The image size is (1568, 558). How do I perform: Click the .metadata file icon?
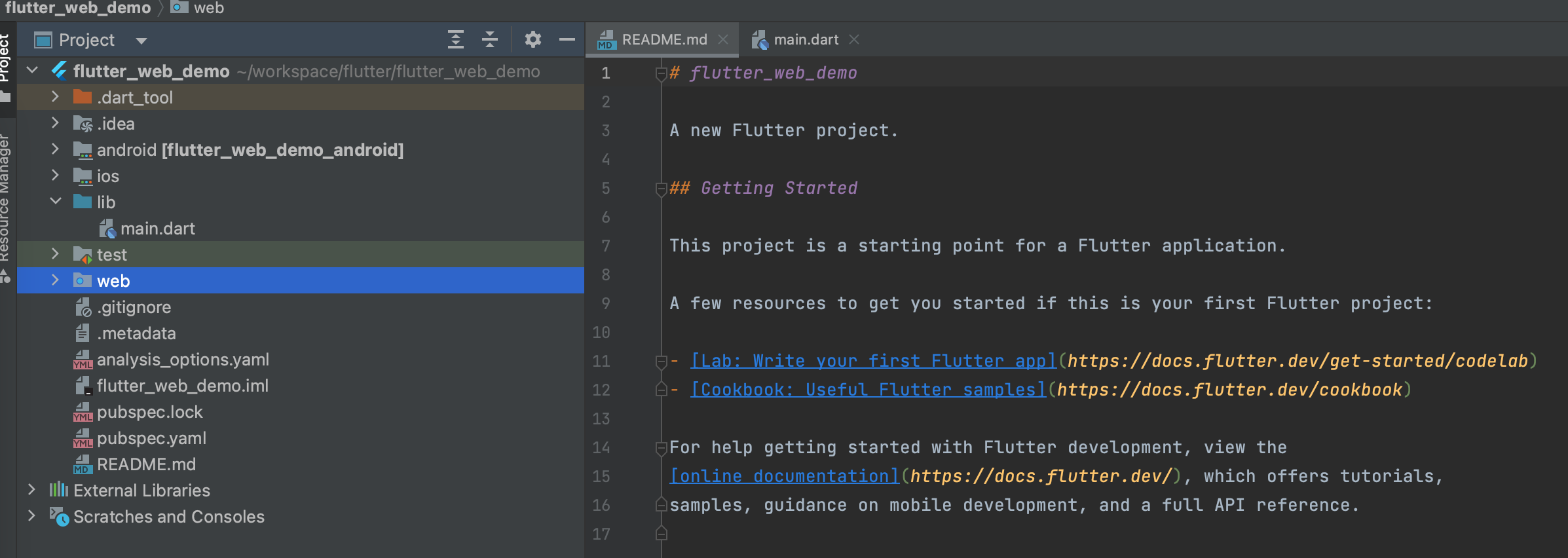coord(83,333)
